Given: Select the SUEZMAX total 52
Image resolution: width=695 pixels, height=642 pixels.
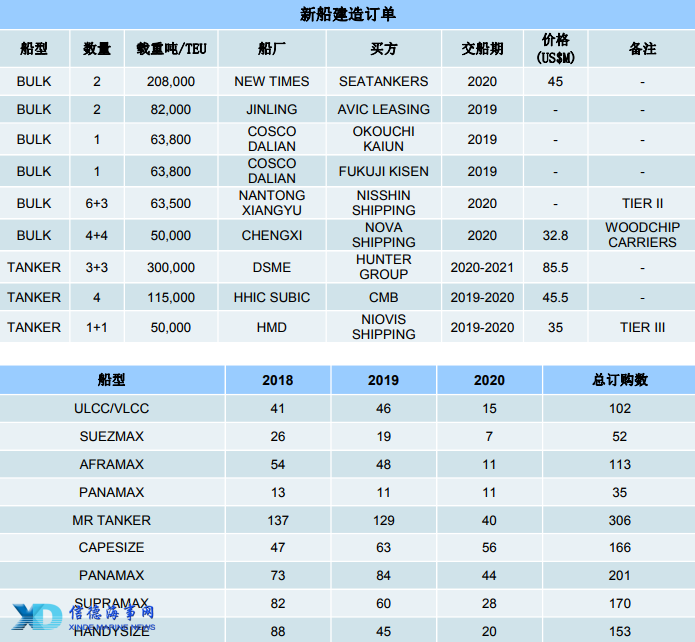Looking at the screenshot, I should (x=620, y=436).
